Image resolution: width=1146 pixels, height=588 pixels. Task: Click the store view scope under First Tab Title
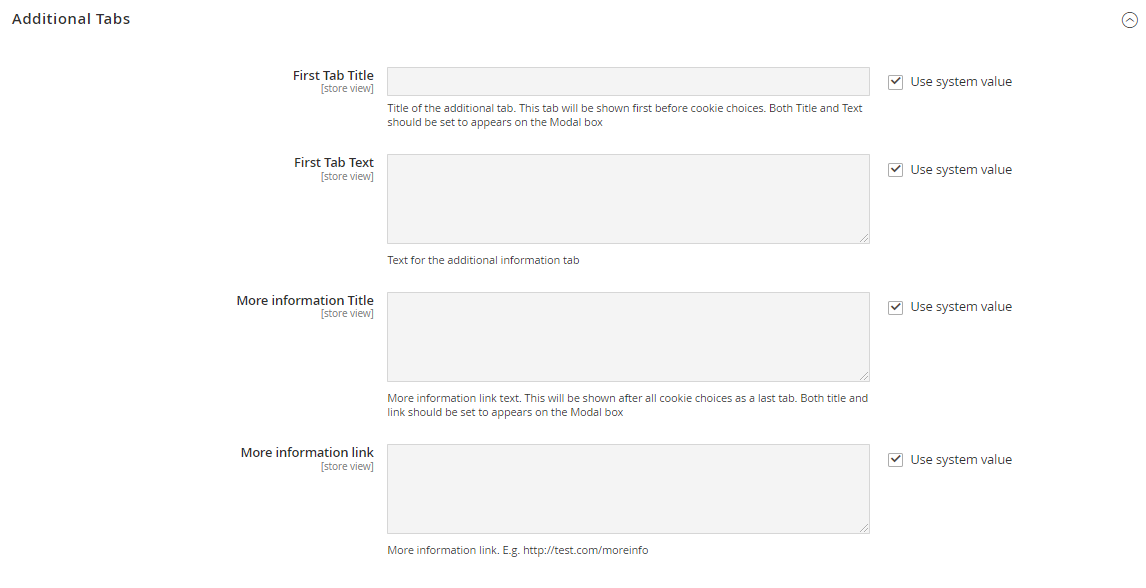click(347, 89)
